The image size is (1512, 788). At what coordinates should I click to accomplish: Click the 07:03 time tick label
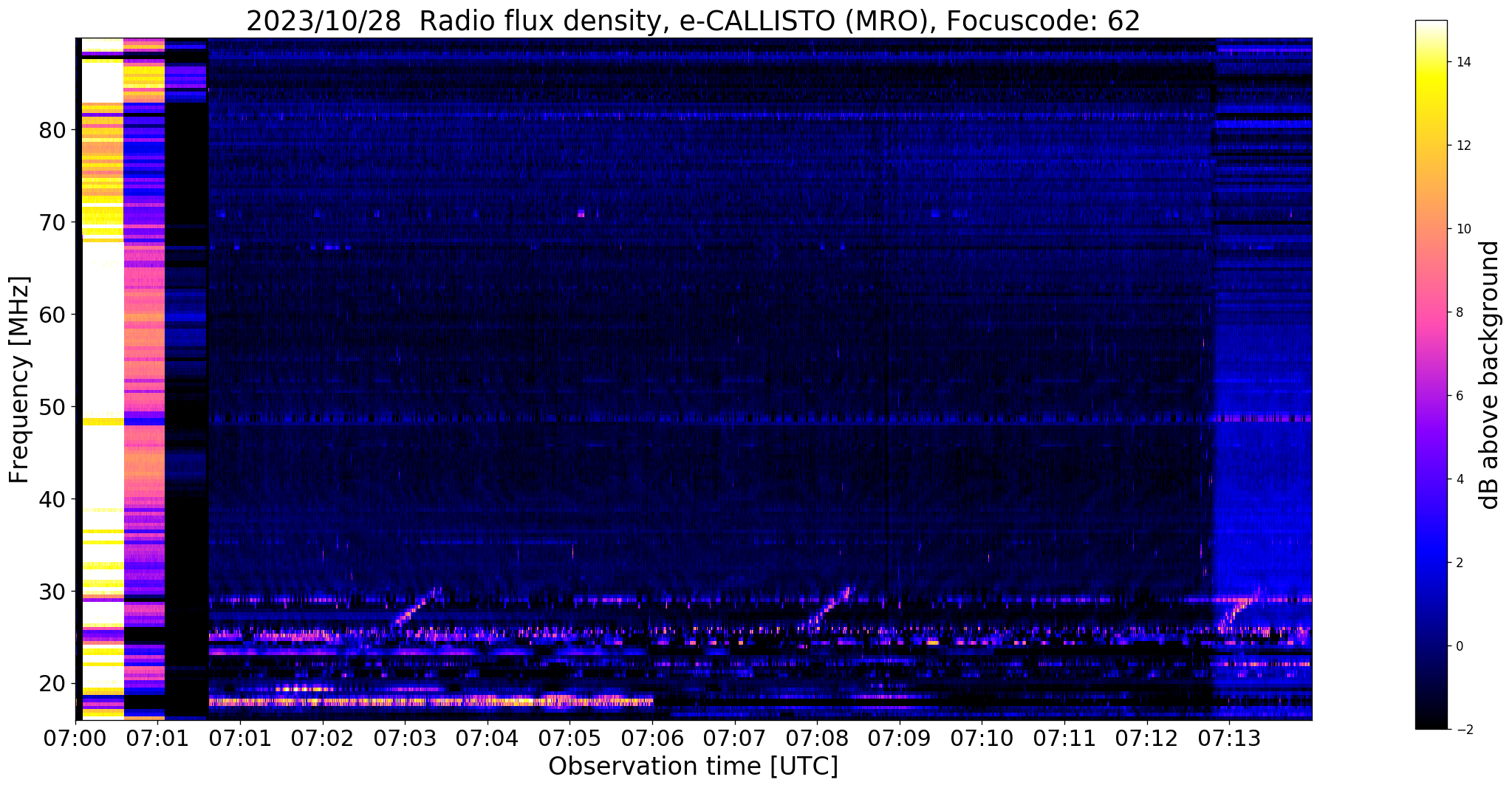click(x=405, y=738)
